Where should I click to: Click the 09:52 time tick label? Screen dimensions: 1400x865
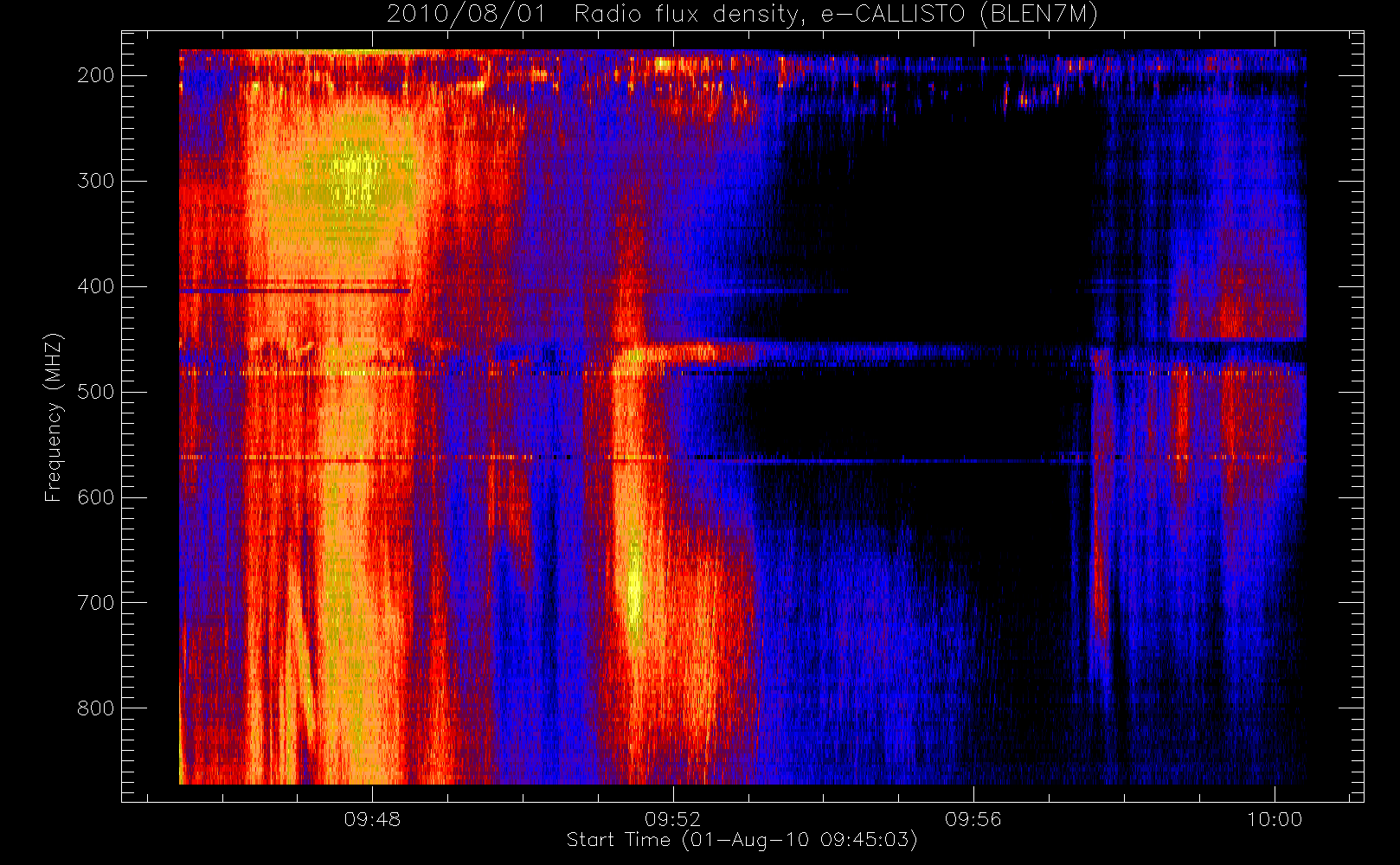click(x=673, y=819)
